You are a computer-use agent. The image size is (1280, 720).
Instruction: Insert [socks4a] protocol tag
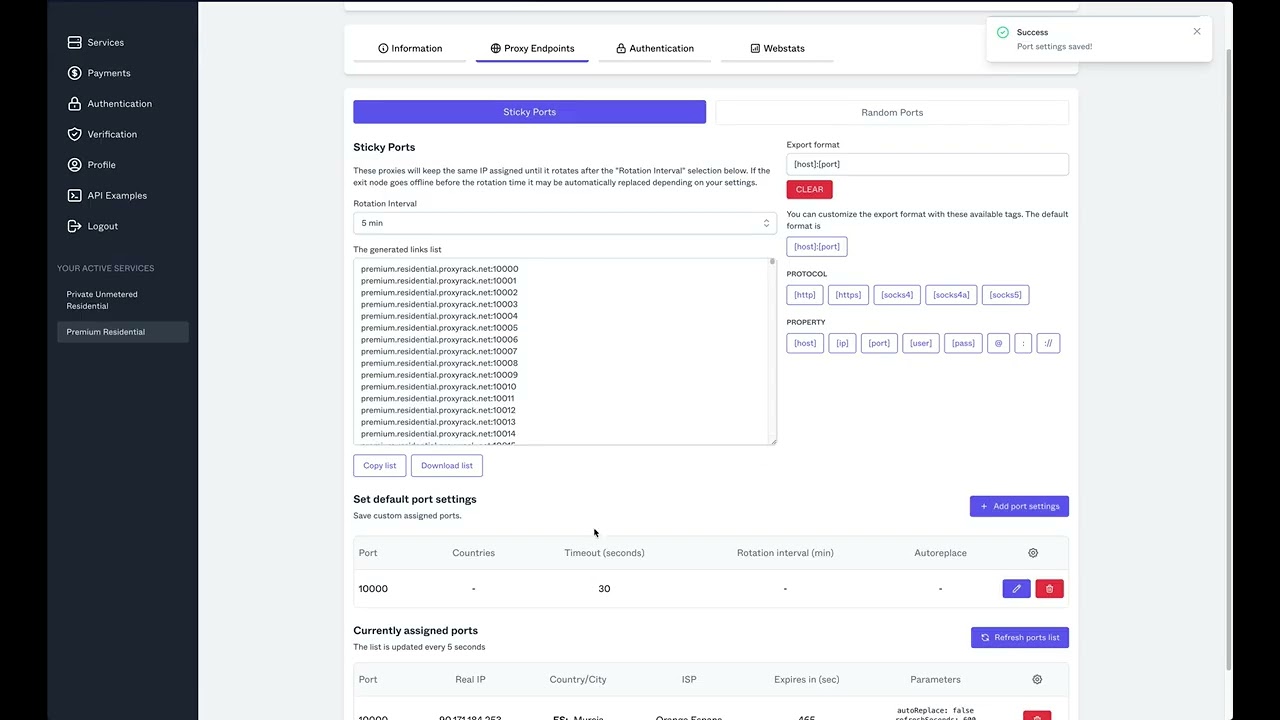[x=951, y=295]
